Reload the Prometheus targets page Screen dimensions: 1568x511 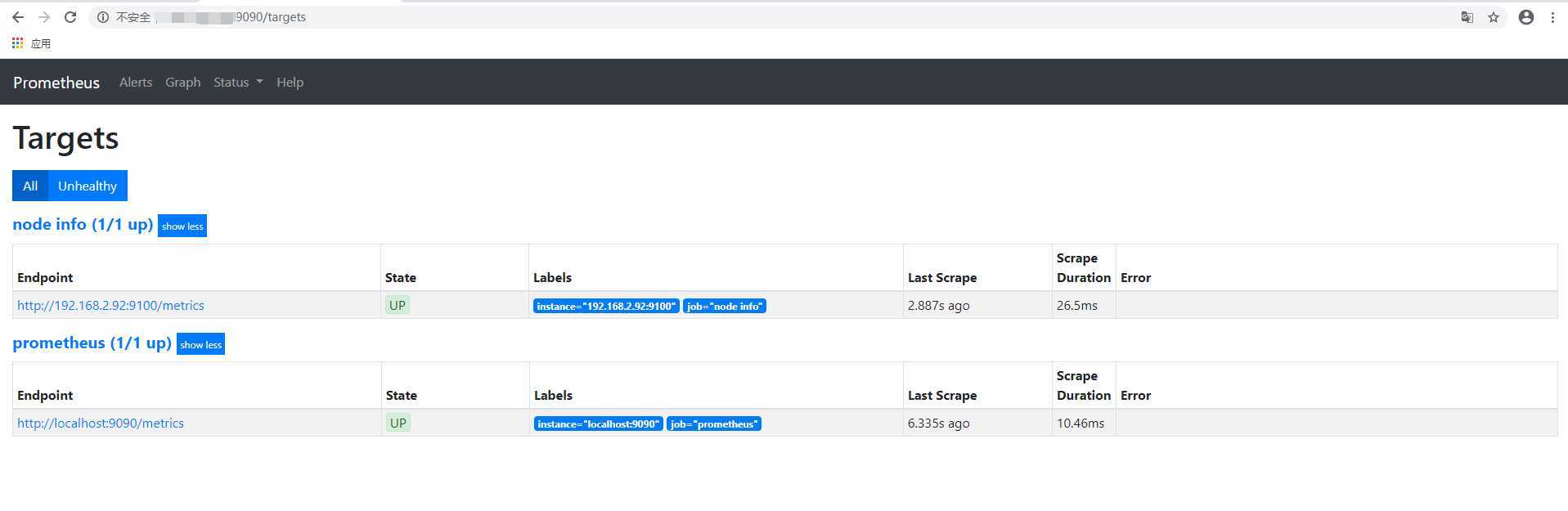pos(70,17)
